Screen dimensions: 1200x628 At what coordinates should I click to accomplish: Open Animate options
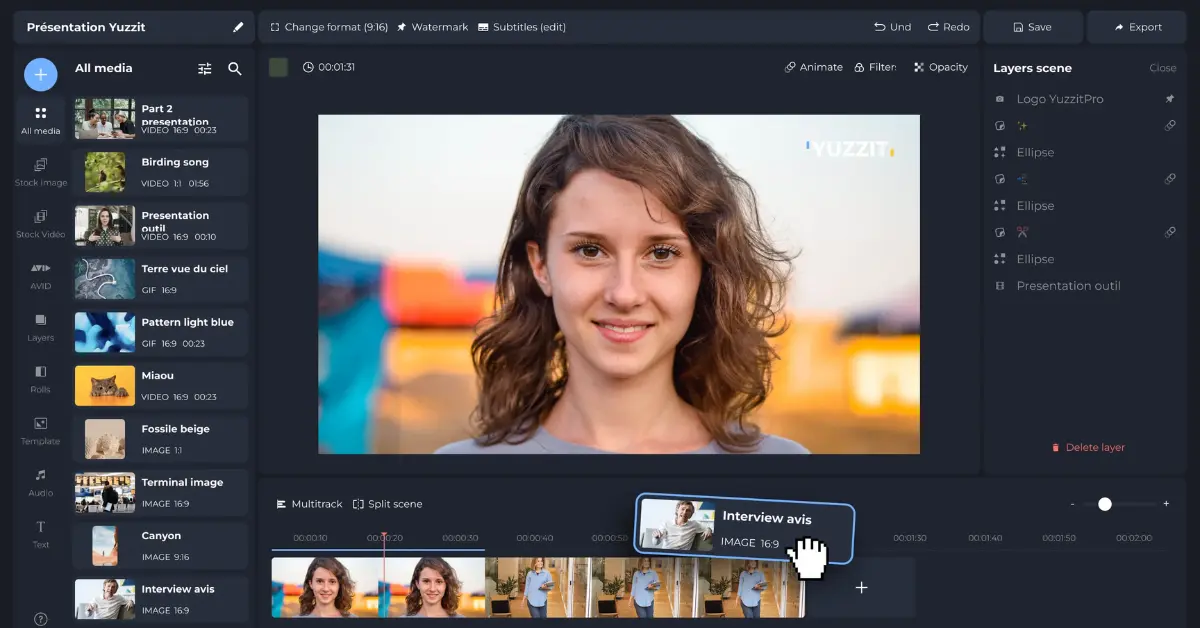pos(813,67)
